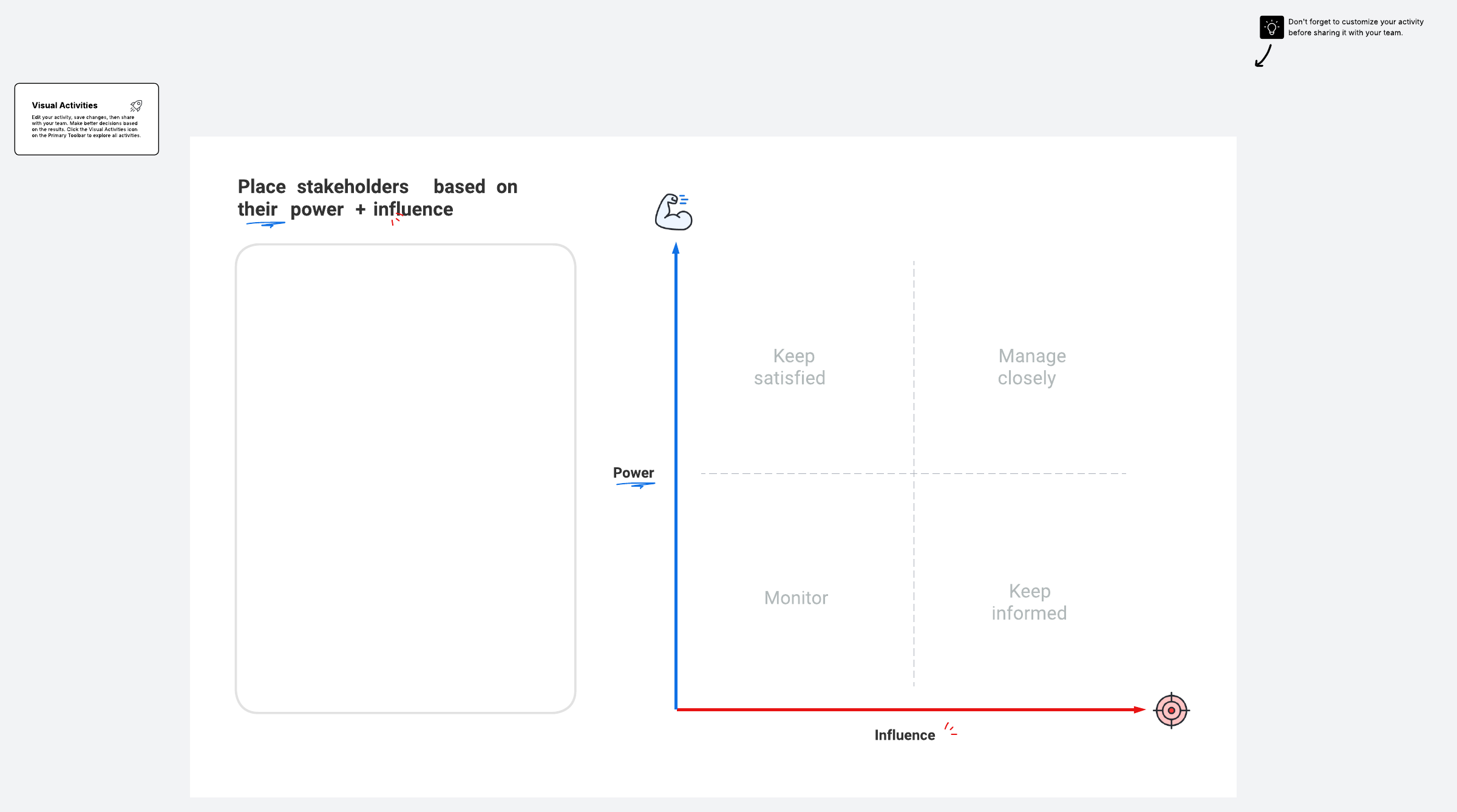1457x812 pixels.
Task: Click the "Don't forget to customize" tip text
Action: click(1356, 27)
